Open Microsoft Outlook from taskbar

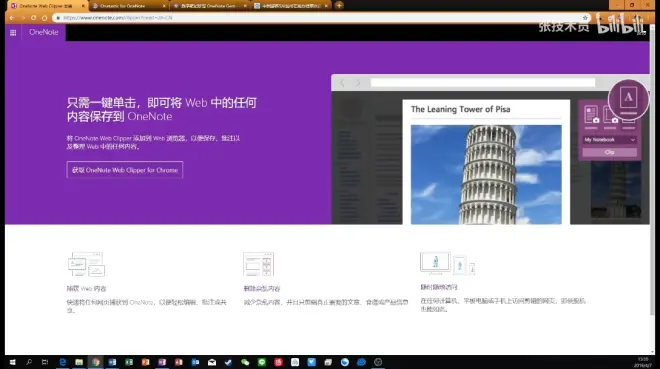[195, 362]
